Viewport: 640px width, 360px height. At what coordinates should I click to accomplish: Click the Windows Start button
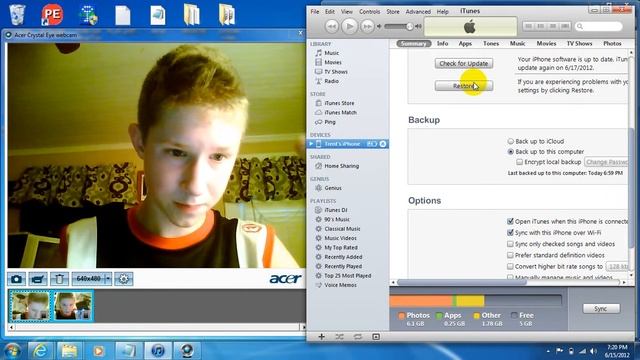(12, 351)
